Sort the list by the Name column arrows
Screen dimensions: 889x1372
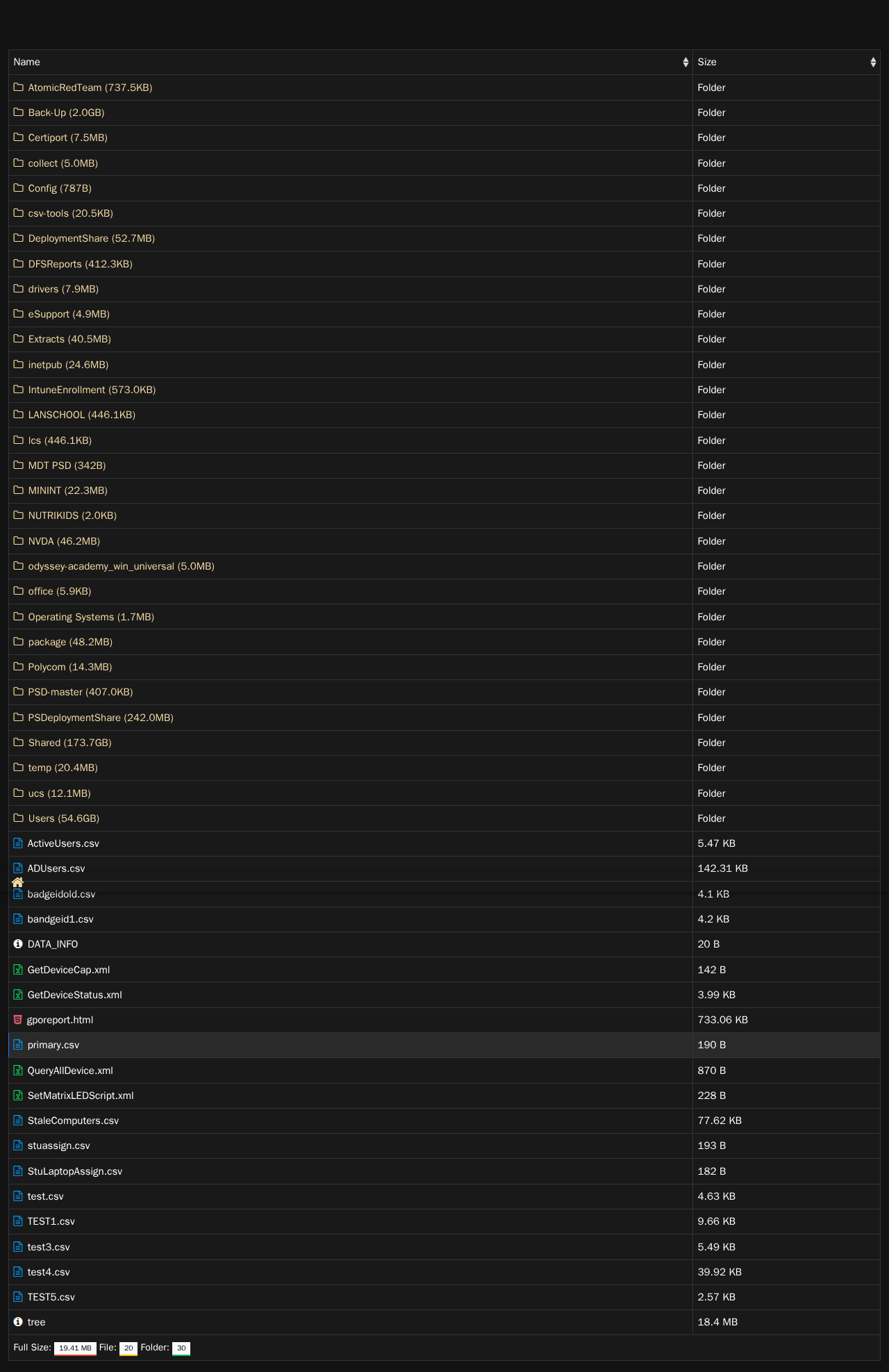point(686,63)
